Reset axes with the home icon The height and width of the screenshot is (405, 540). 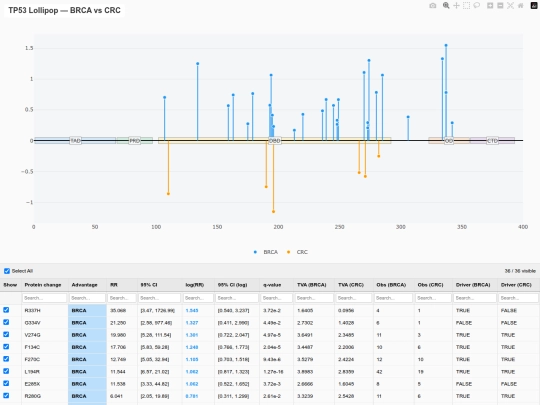pyautogui.click(x=521, y=6)
